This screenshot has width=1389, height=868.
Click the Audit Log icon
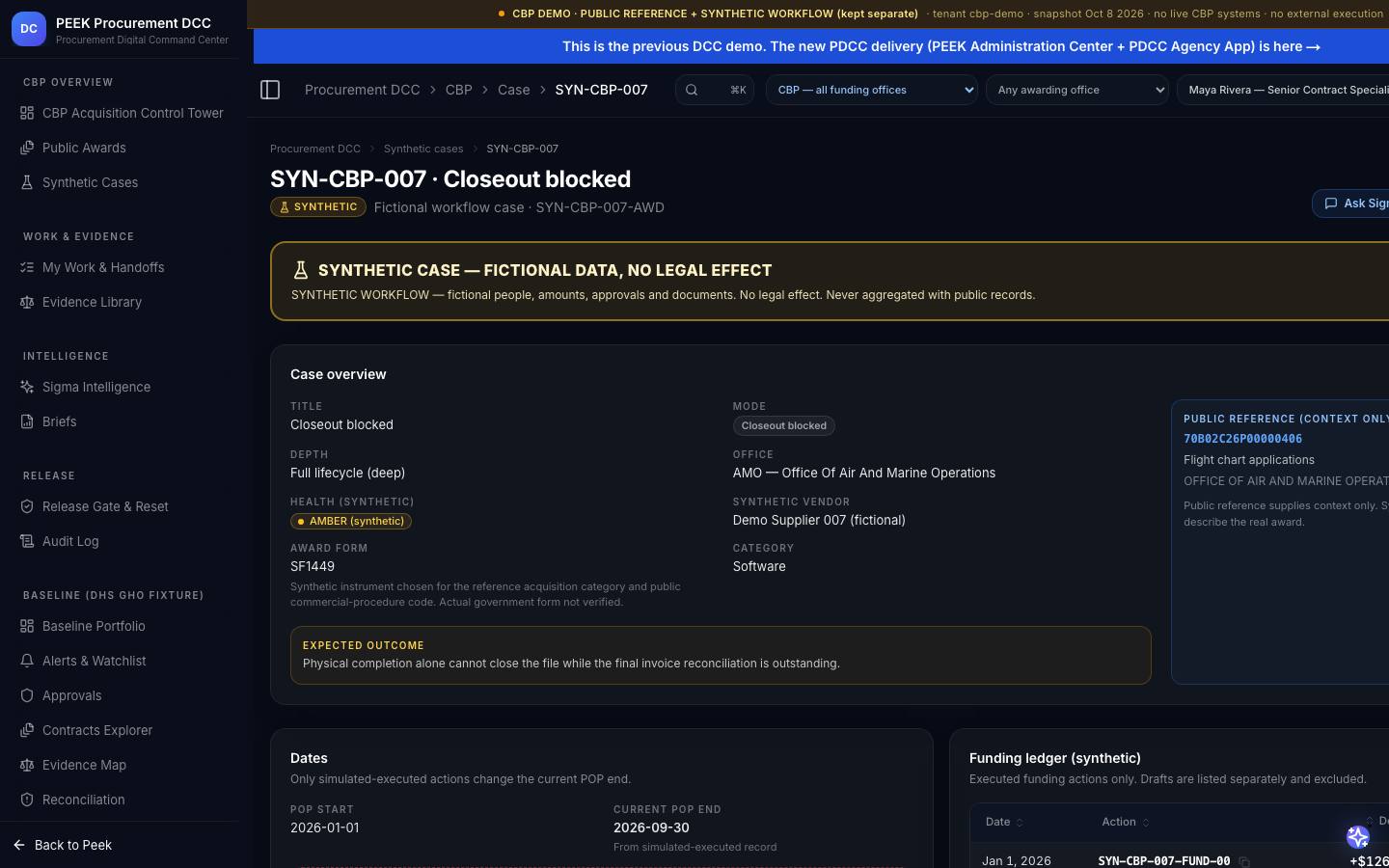point(27,541)
